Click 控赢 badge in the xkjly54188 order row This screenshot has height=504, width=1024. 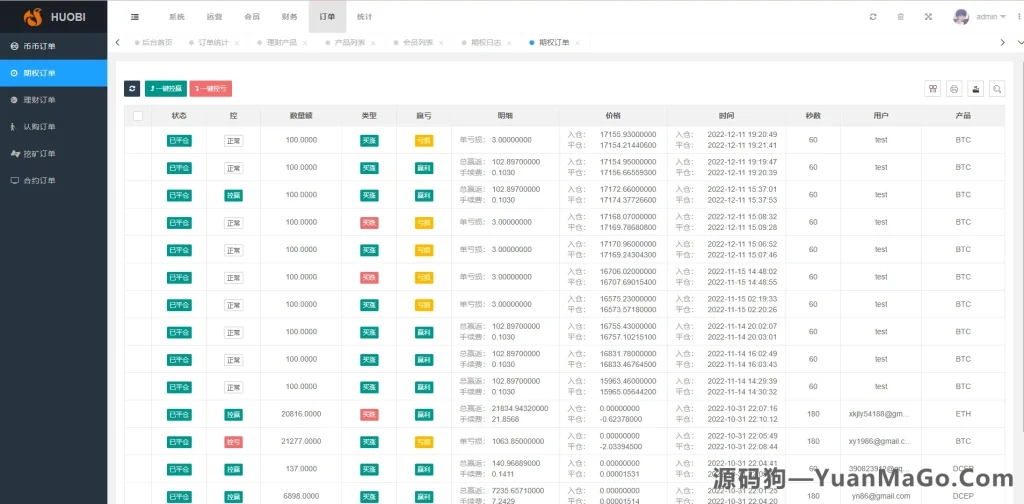click(x=233, y=415)
